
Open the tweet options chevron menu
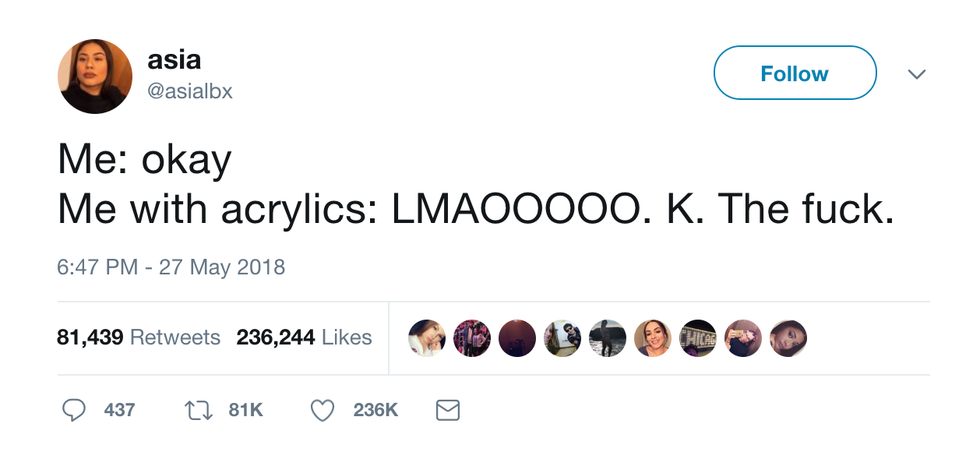click(x=916, y=74)
